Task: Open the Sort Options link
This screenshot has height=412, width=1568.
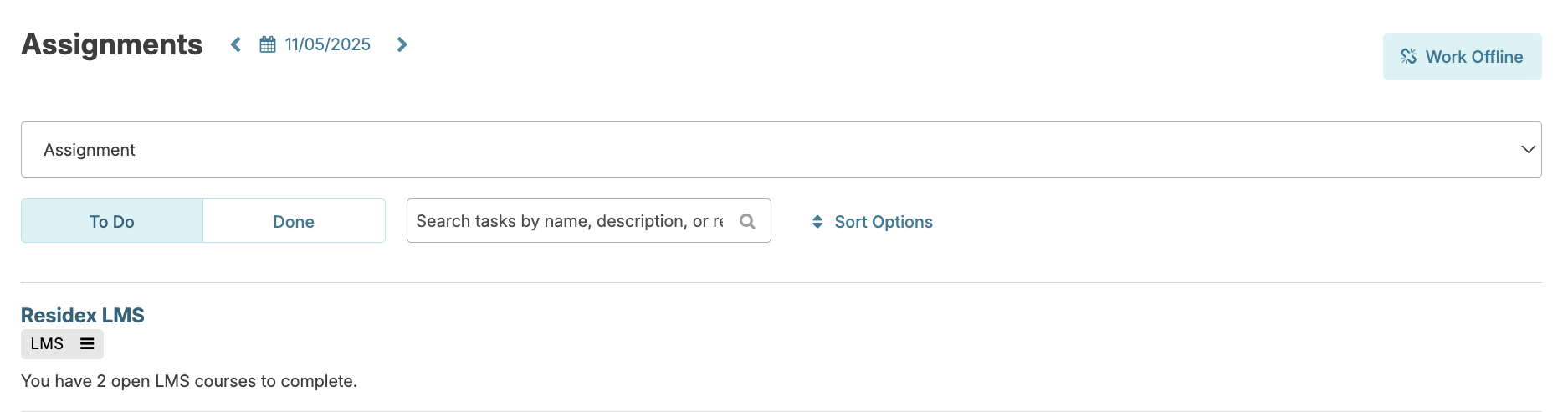Action: [x=884, y=222]
